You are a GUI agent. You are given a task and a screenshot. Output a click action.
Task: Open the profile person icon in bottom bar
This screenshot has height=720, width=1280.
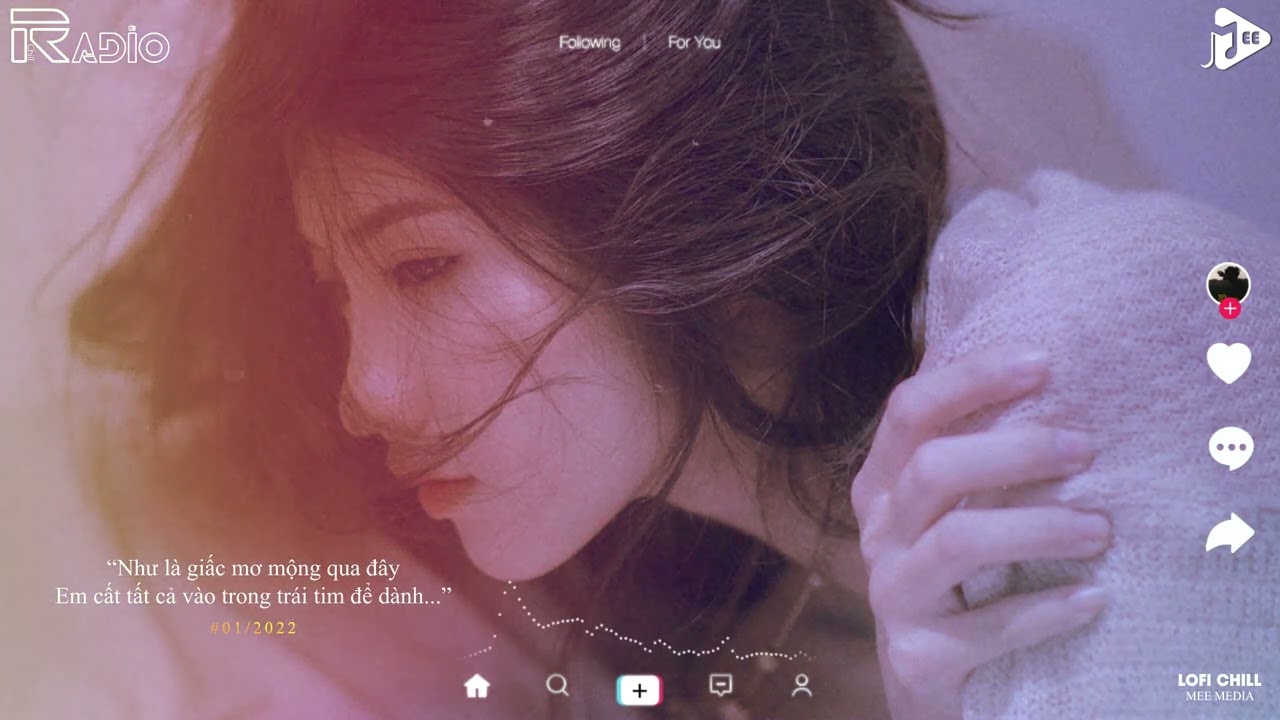point(801,686)
